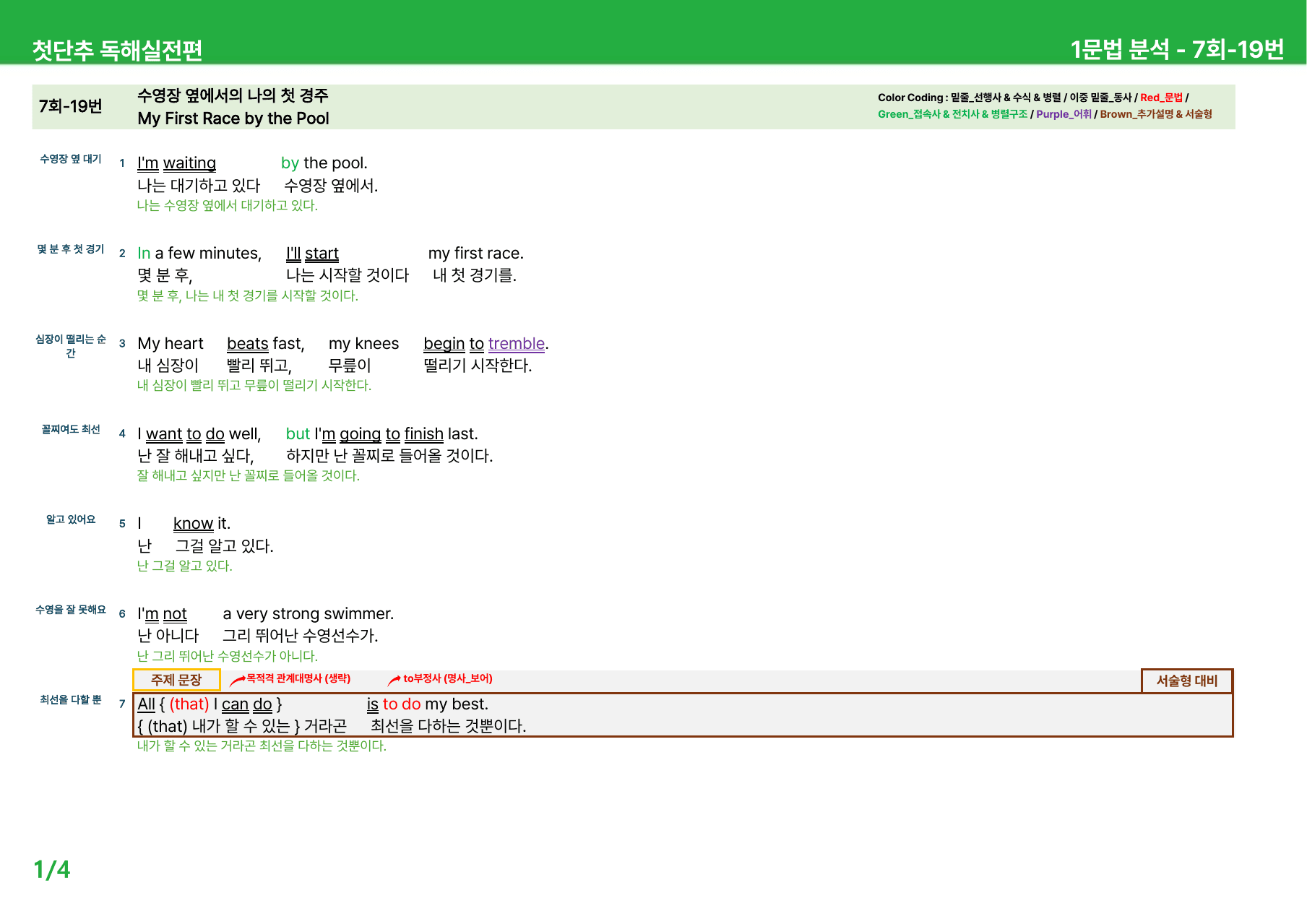Click the brown-boxed '서술형 대비' tag
1307x924 pixels.
click(x=1187, y=681)
